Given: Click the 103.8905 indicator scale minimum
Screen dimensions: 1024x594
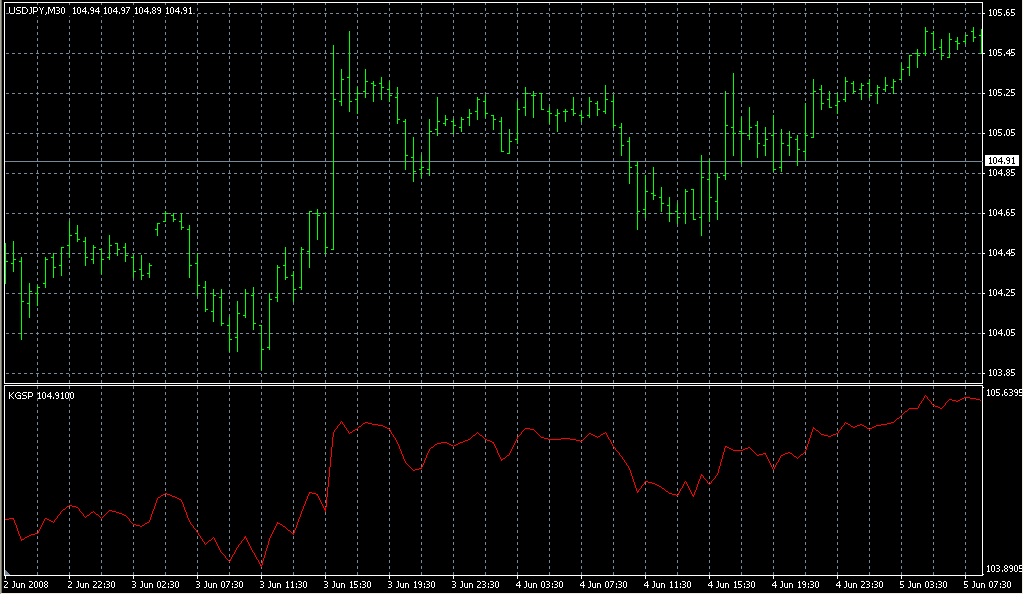Looking at the screenshot, I should coord(1003,567).
